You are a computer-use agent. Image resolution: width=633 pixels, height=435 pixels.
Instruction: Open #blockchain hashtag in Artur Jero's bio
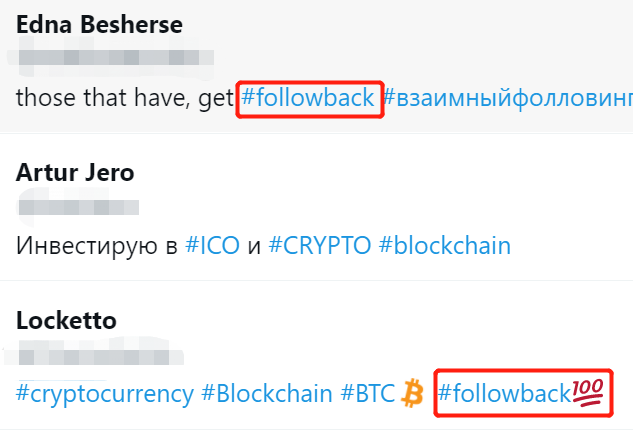(445, 245)
